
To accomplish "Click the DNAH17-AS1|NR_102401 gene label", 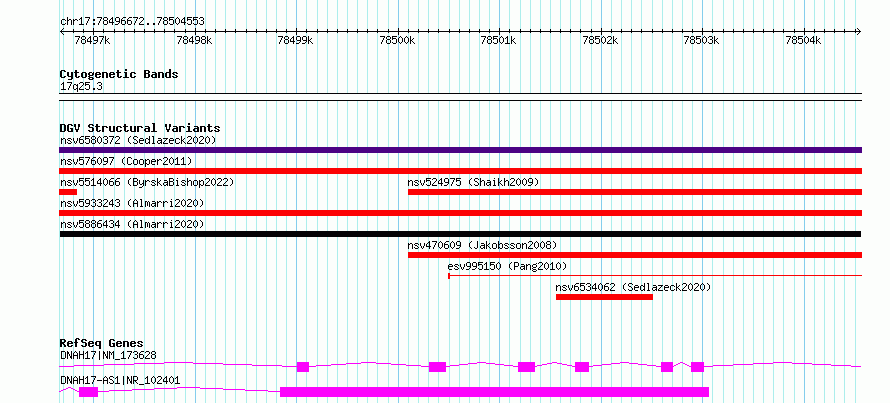I will click(x=120, y=380).
